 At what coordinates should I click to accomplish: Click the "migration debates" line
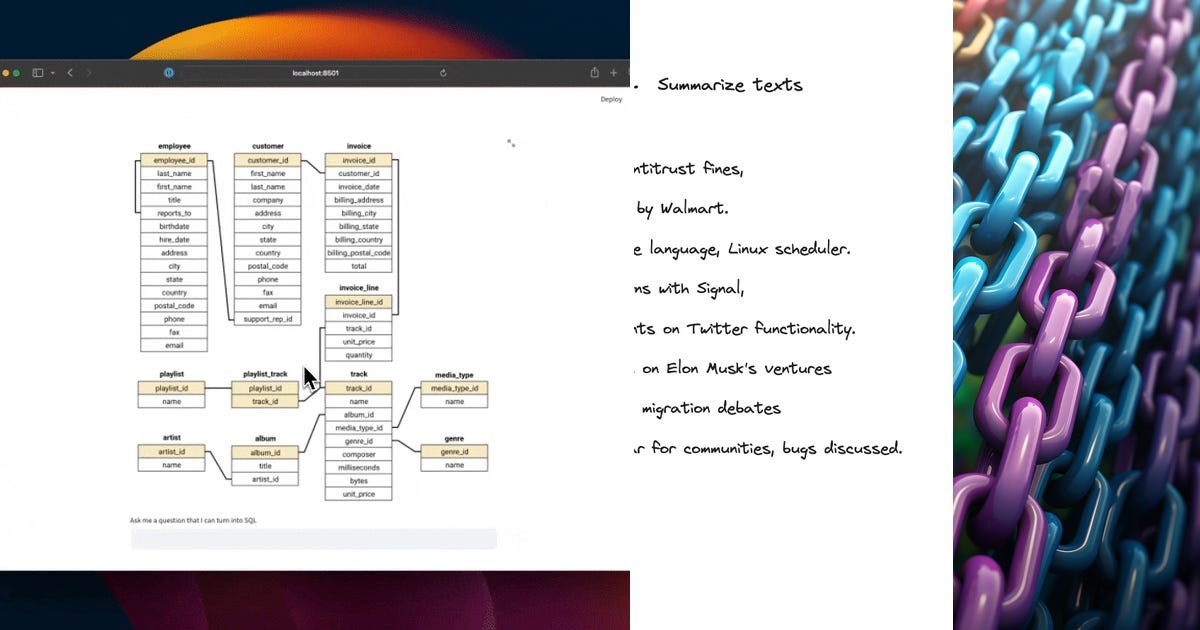pos(711,408)
